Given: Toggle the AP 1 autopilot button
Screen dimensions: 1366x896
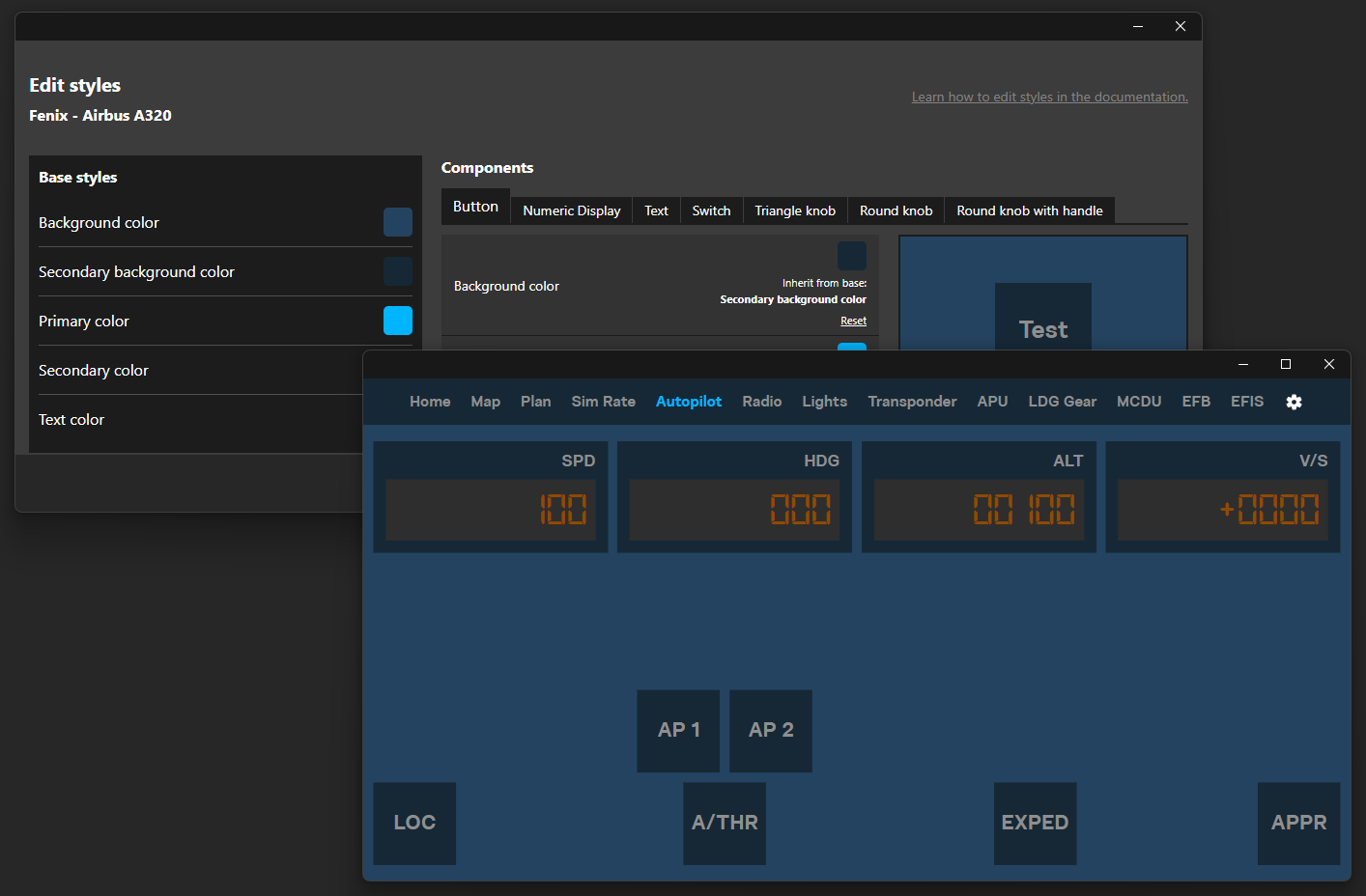Looking at the screenshot, I should (678, 731).
